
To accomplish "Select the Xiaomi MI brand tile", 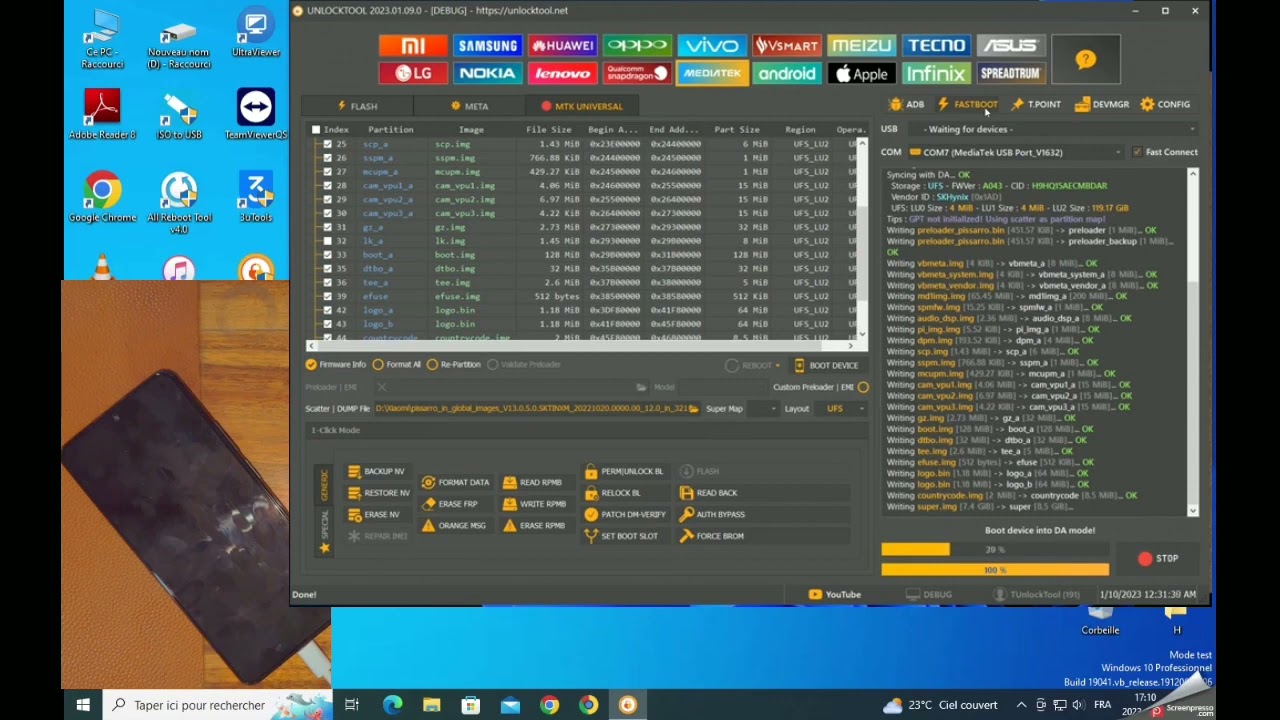I will pos(413,46).
